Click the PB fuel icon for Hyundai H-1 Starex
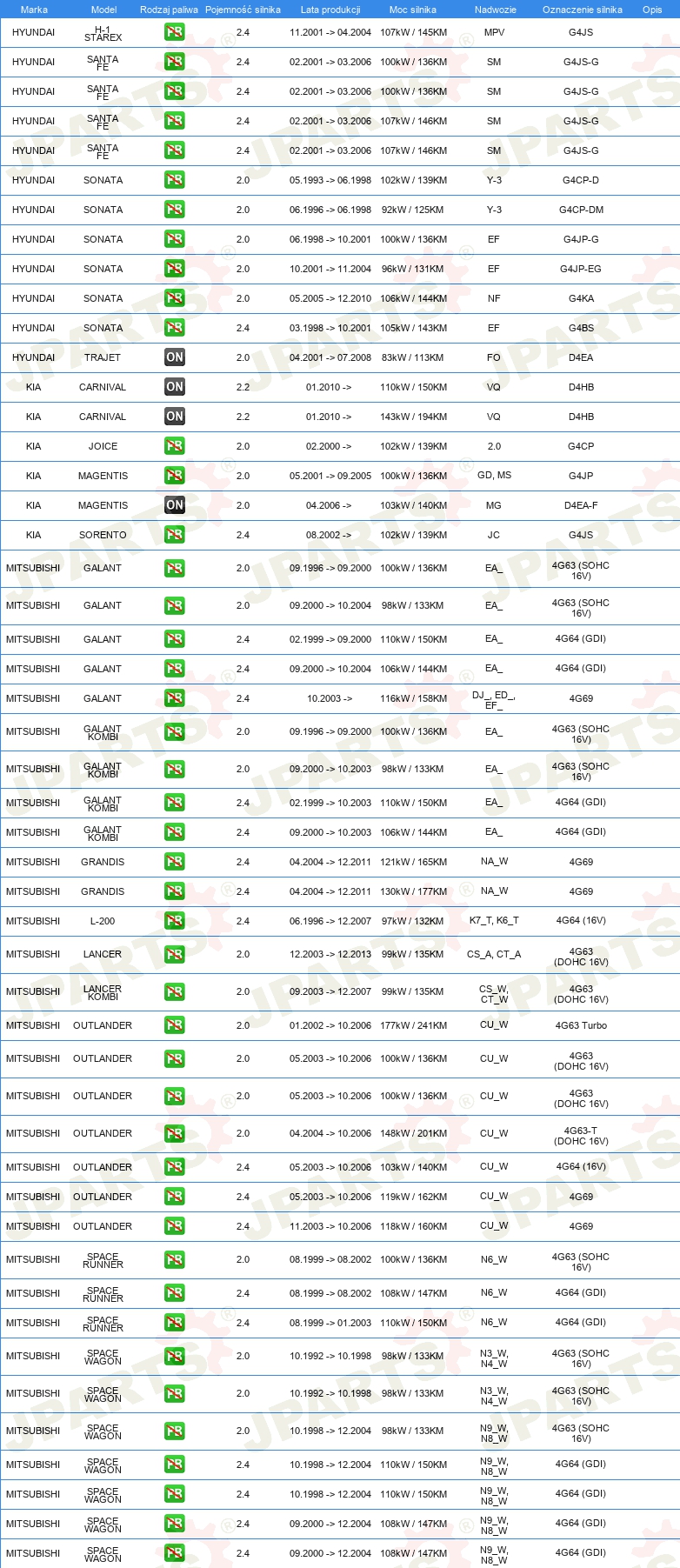 click(x=174, y=32)
